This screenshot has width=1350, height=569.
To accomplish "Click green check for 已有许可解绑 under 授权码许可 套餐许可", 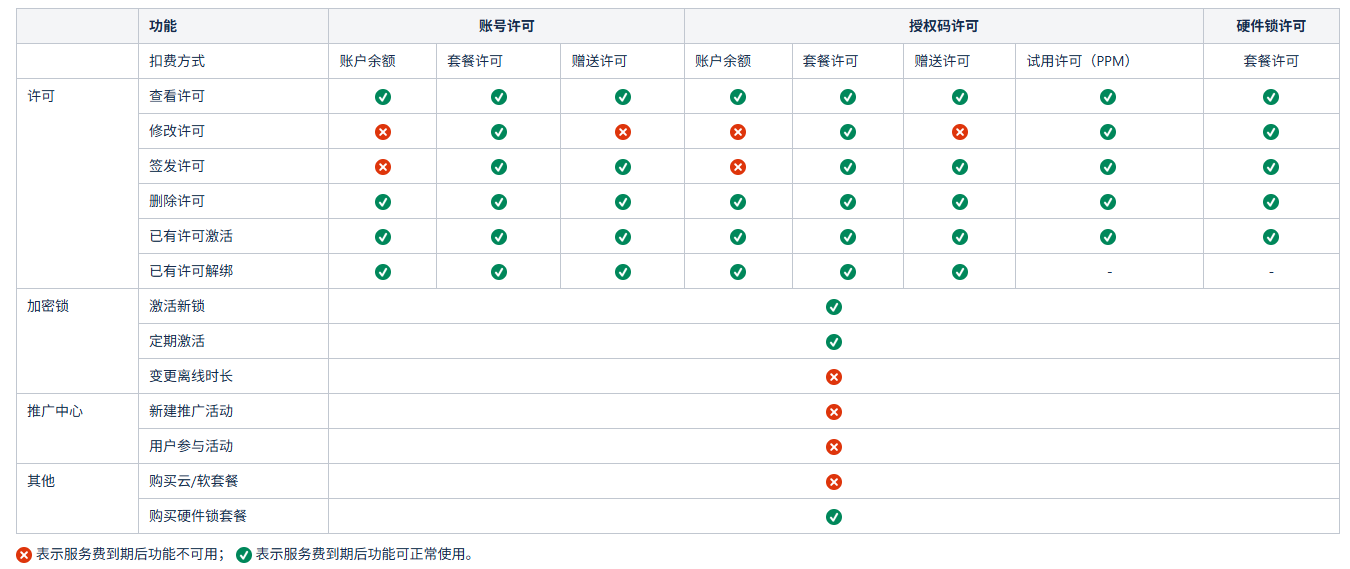I will [848, 272].
